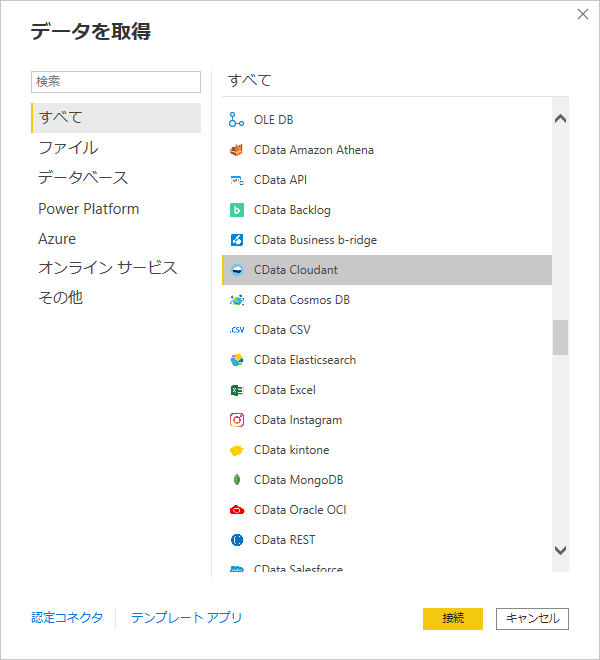Click the CData Instagram icon
600x660 pixels.
tap(237, 420)
